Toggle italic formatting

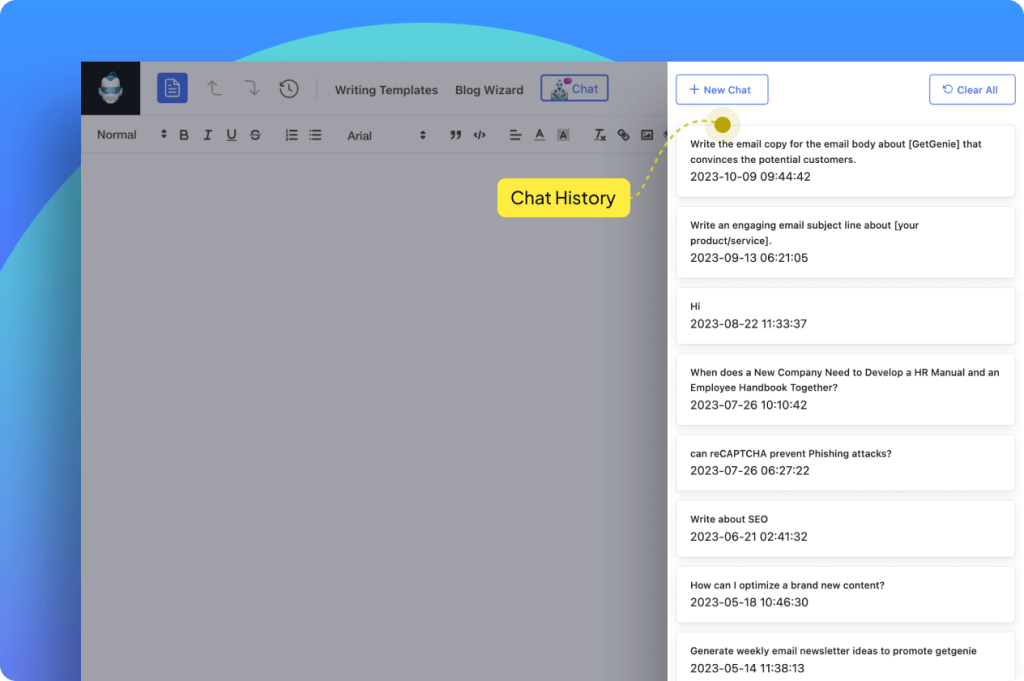[208, 135]
